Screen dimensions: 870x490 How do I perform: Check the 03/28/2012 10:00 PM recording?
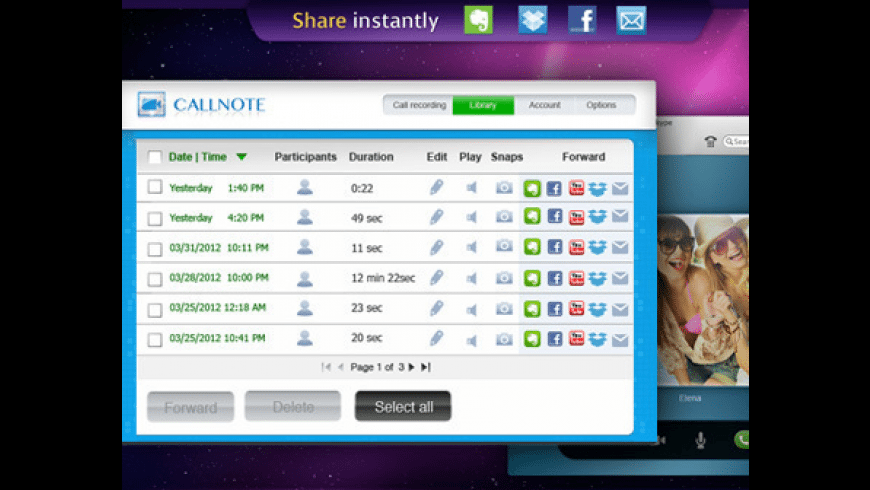point(155,279)
